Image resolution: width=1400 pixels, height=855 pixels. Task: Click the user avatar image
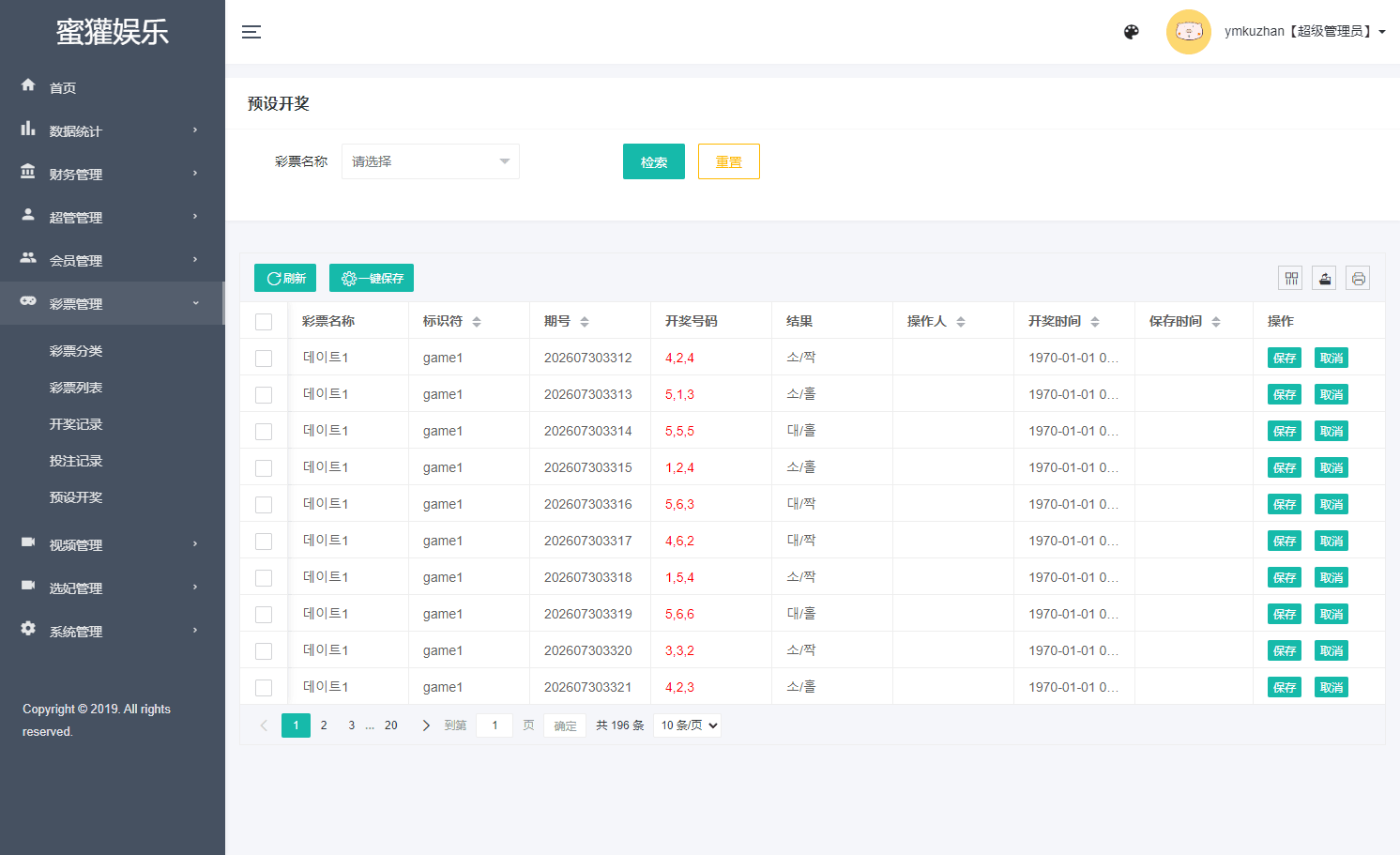pyautogui.click(x=1189, y=32)
